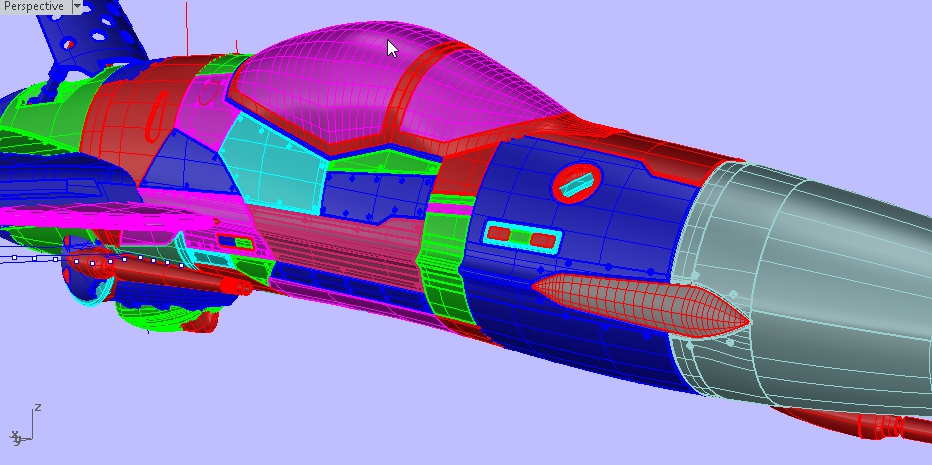Pick the red circular cap with cyan slot
The image size is (932, 465).
coord(577,183)
